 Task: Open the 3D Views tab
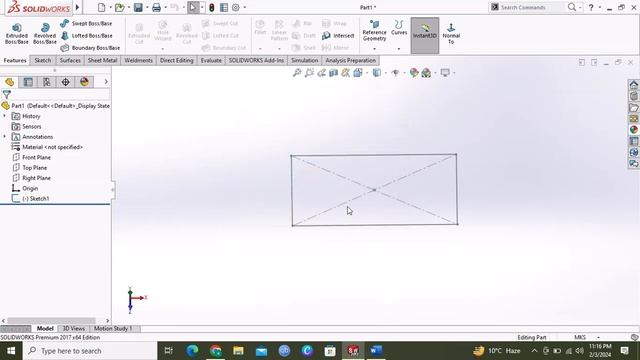73,329
